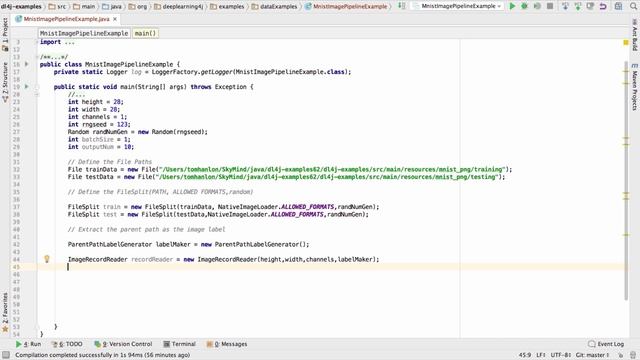Open Search Everywhere magnifier icon

(633, 6)
